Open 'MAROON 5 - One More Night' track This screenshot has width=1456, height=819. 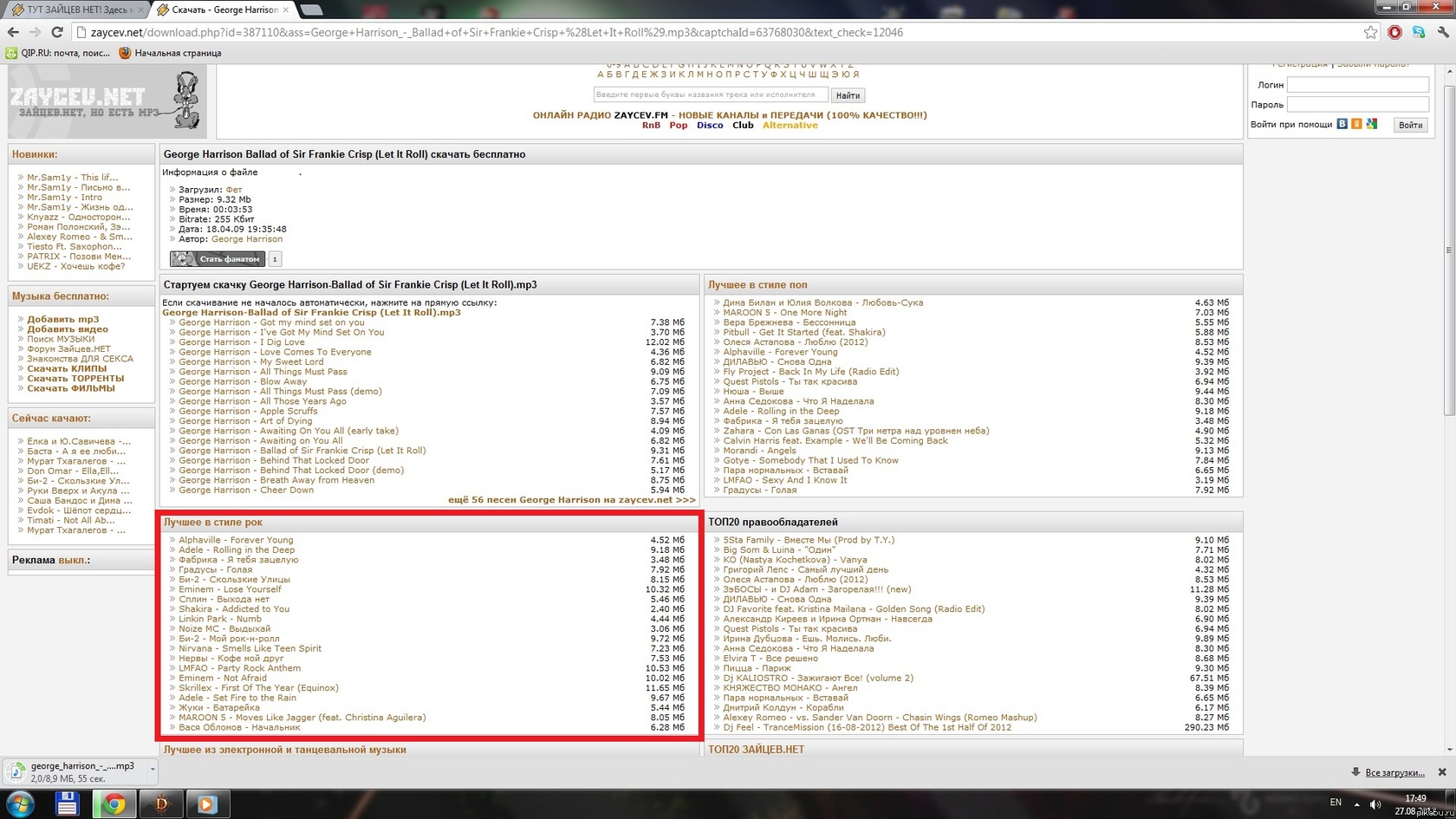pyautogui.click(x=785, y=313)
